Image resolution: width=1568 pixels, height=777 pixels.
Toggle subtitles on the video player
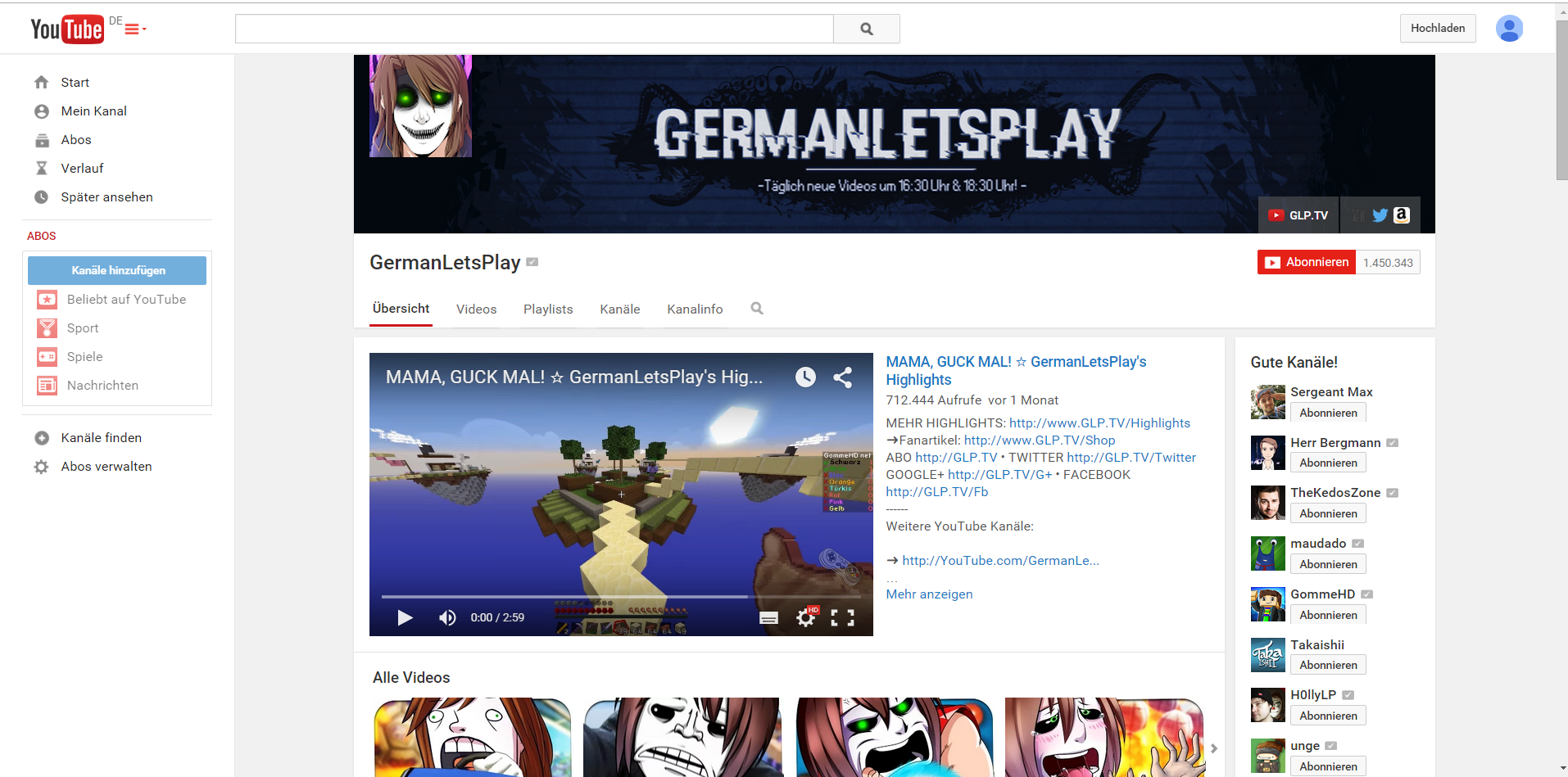pos(768,617)
